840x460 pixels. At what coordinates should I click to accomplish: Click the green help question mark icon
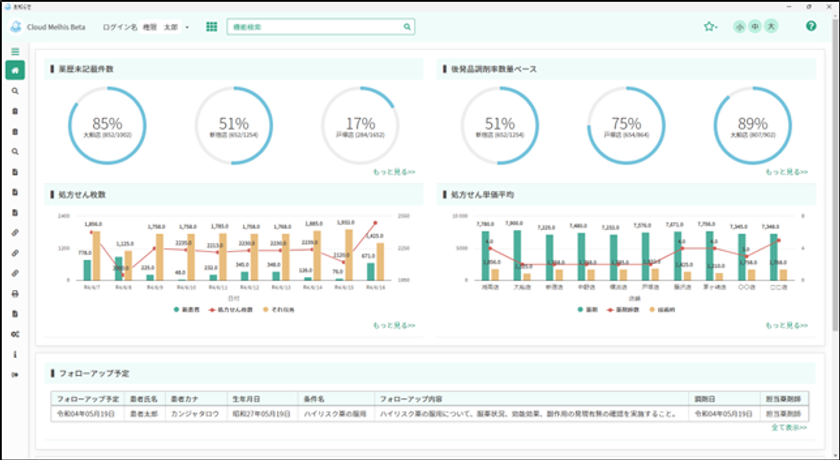click(x=811, y=26)
